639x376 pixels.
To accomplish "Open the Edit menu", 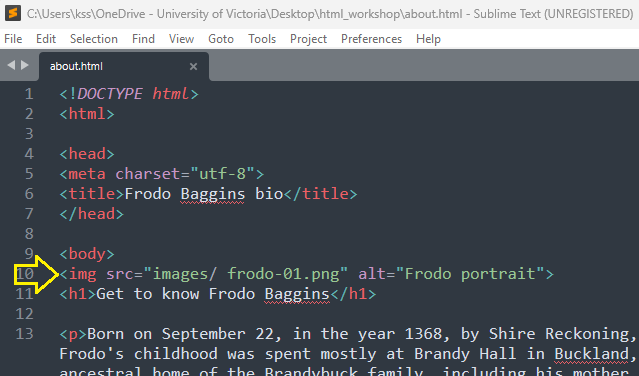I will pos(46,39).
